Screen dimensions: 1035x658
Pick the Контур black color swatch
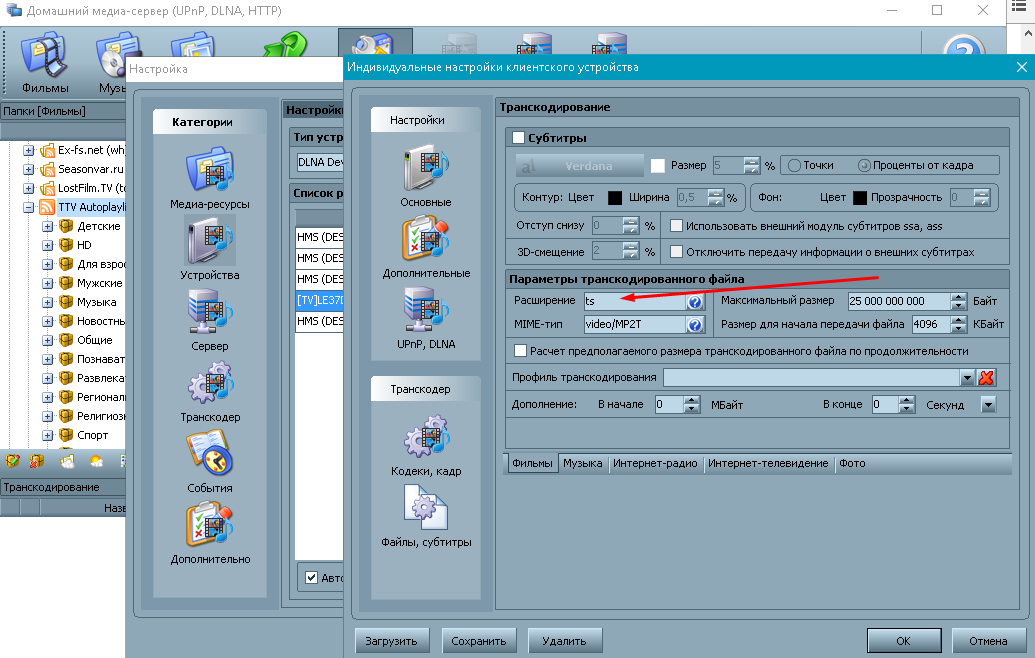tap(616, 198)
